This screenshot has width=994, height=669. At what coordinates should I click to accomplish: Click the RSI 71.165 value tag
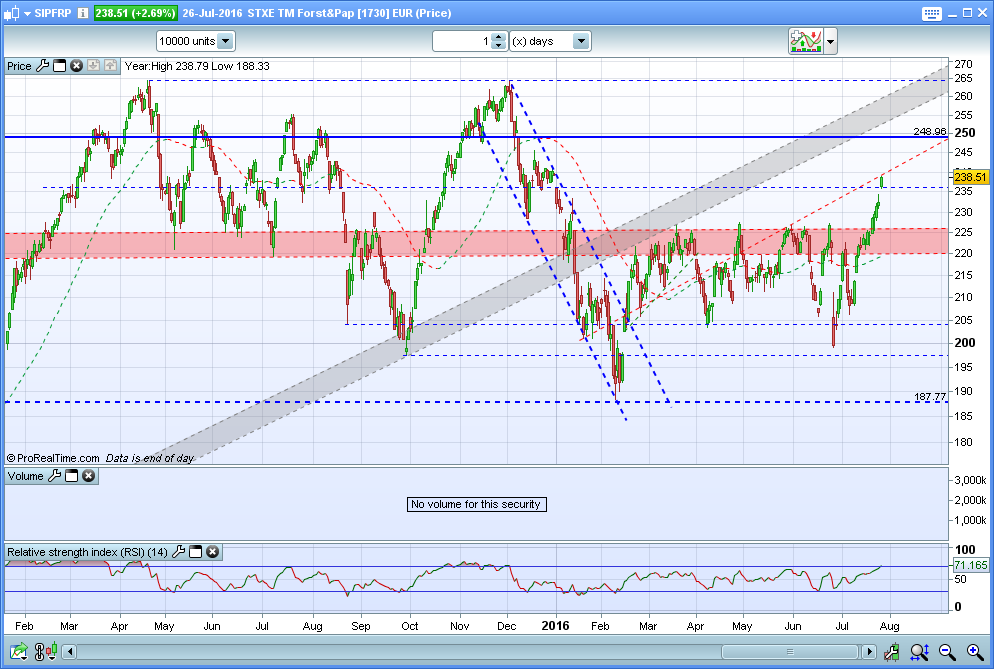[x=971, y=565]
